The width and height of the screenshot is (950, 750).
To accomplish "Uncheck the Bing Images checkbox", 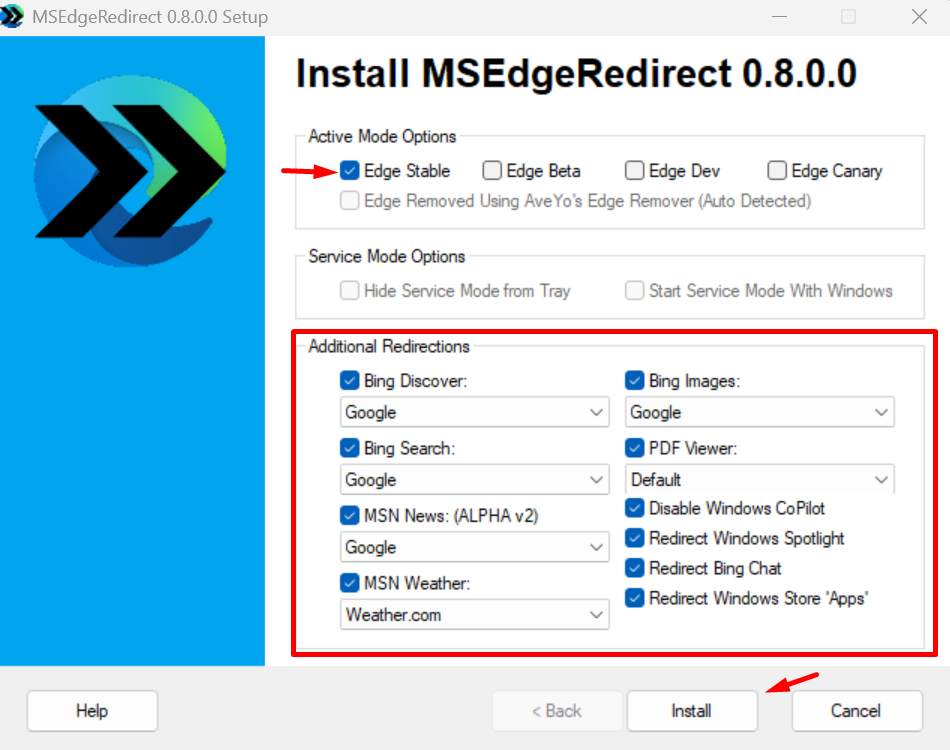I will click(x=634, y=380).
